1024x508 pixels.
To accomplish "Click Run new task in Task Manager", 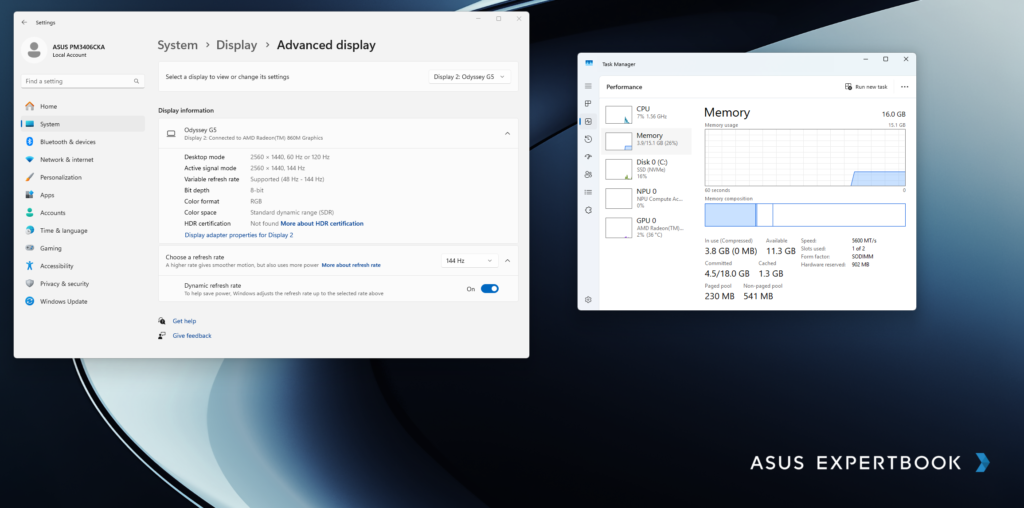I will 866,87.
